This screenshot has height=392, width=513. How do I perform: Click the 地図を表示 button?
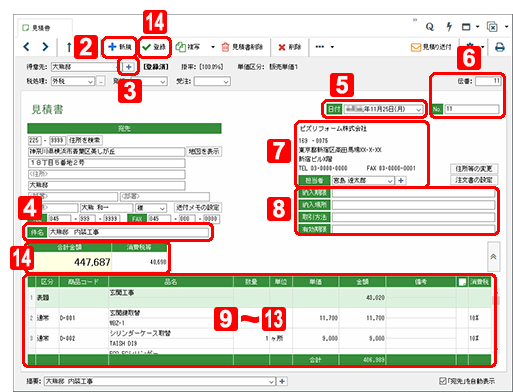pyautogui.click(x=204, y=151)
